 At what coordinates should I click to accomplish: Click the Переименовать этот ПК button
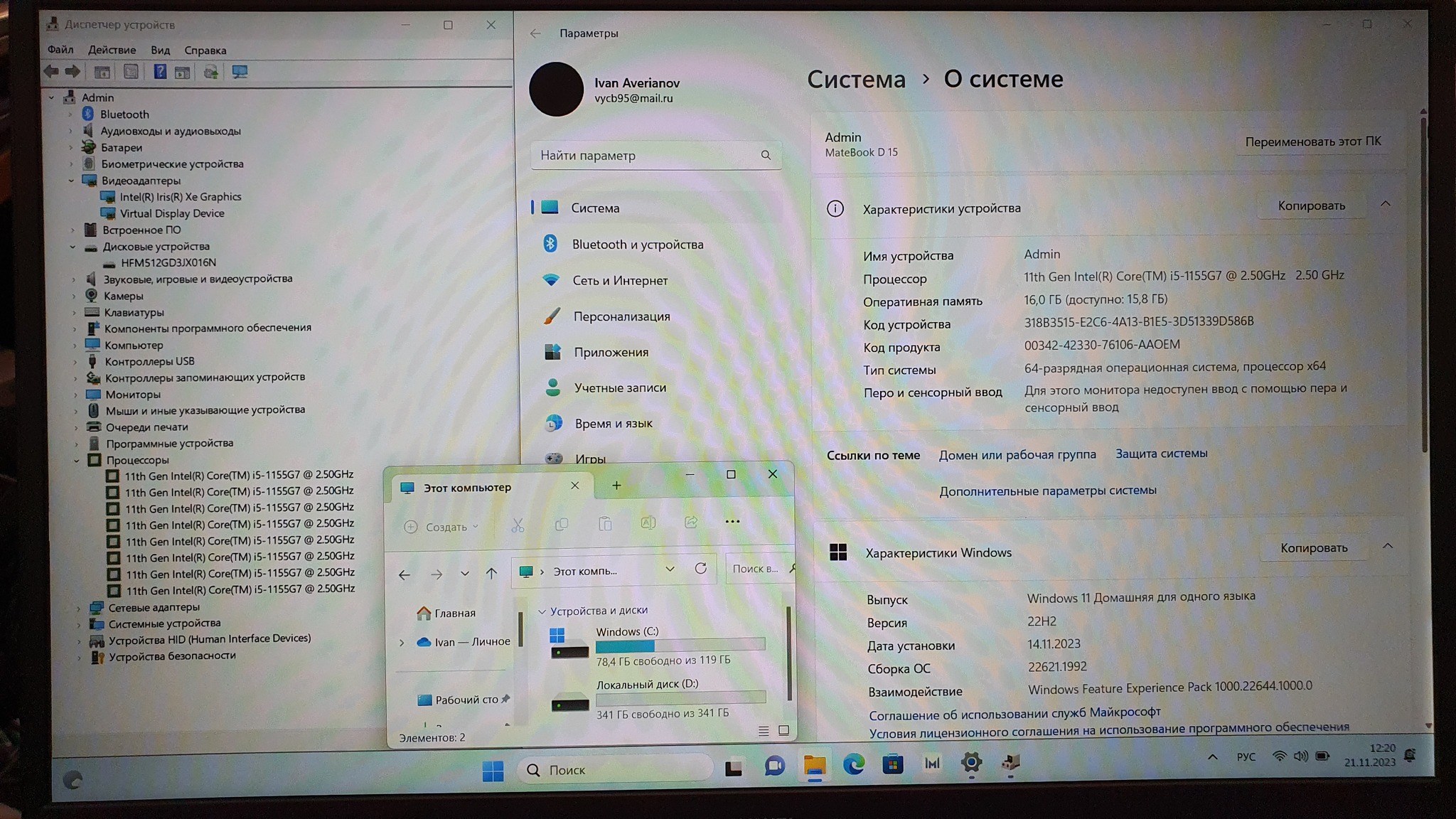[x=1312, y=141]
